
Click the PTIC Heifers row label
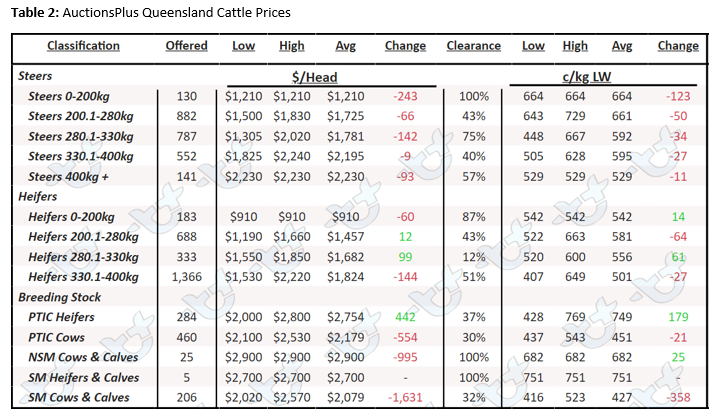pyautogui.click(x=61, y=317)
